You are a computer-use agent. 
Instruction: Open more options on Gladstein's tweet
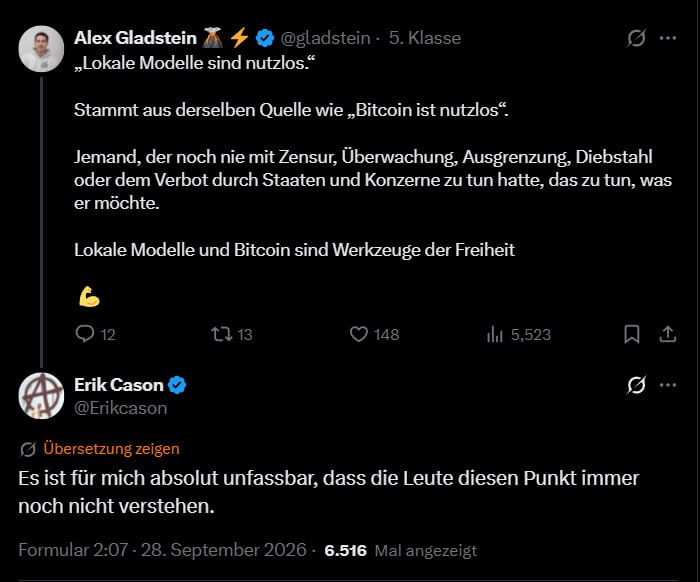668,38
